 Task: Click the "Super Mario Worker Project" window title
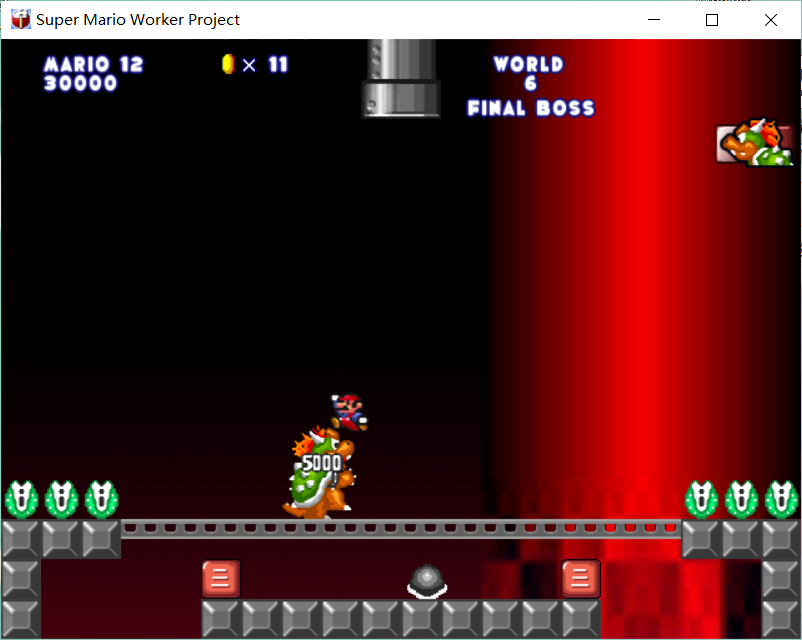(x=138, y=20)
